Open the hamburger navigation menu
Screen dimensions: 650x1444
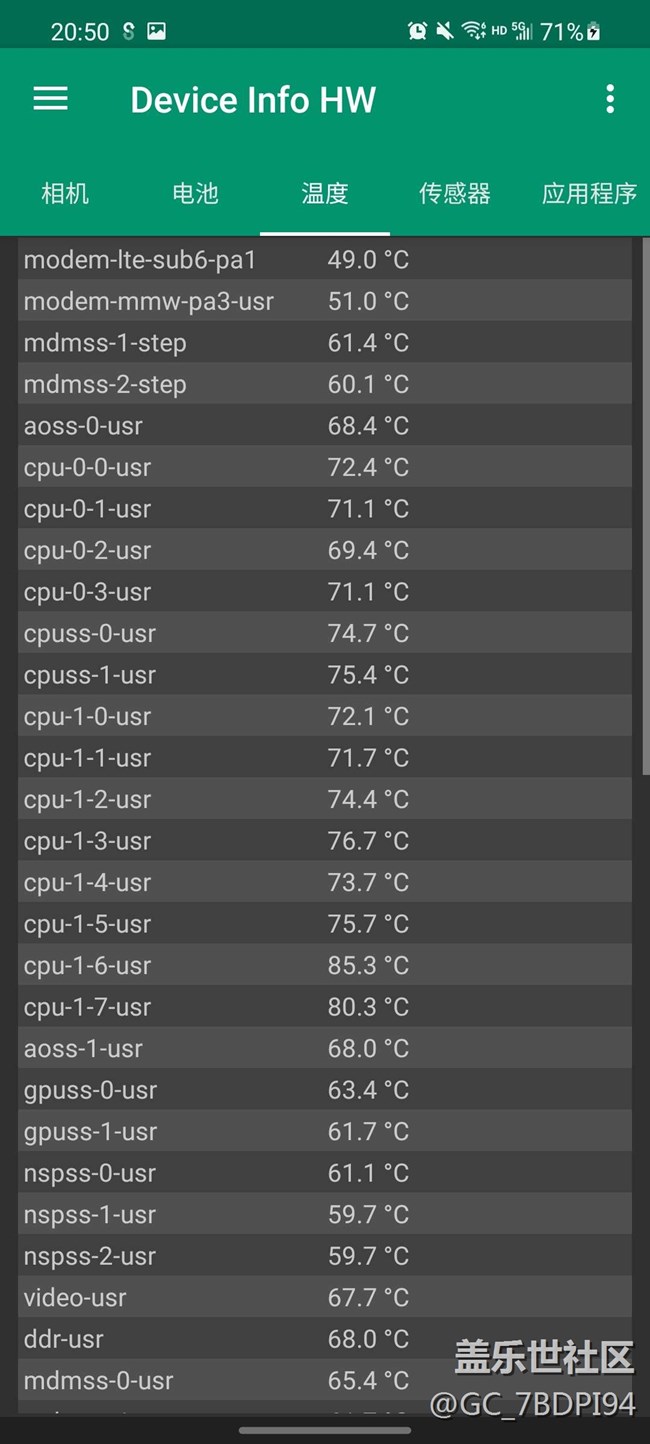click(x=50, y=99)
